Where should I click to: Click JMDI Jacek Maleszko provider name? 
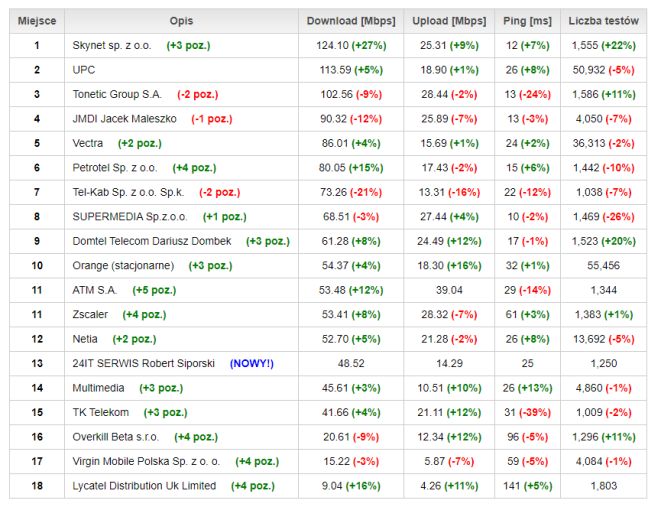pos(125,119)
